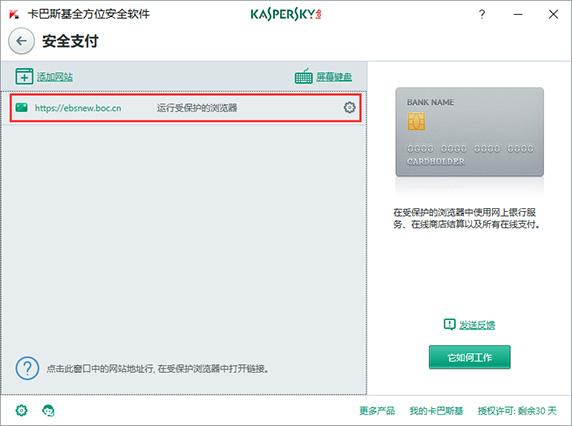
Task: Click the on-screen keyboard icon
Action: [304, 77]
